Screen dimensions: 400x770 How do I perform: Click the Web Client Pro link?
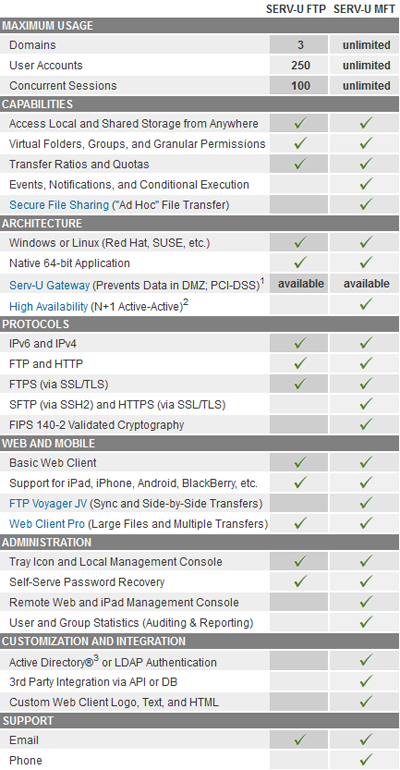[47, 524]
